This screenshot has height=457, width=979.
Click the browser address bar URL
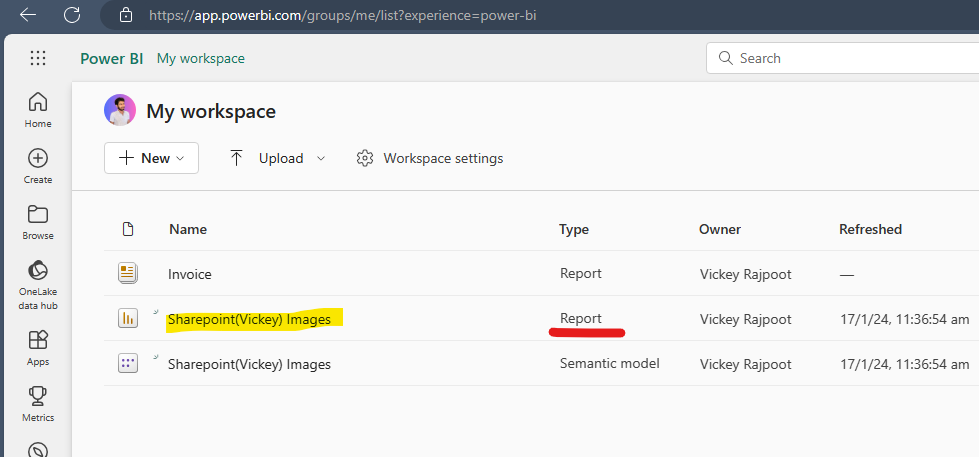coord(342,15)
